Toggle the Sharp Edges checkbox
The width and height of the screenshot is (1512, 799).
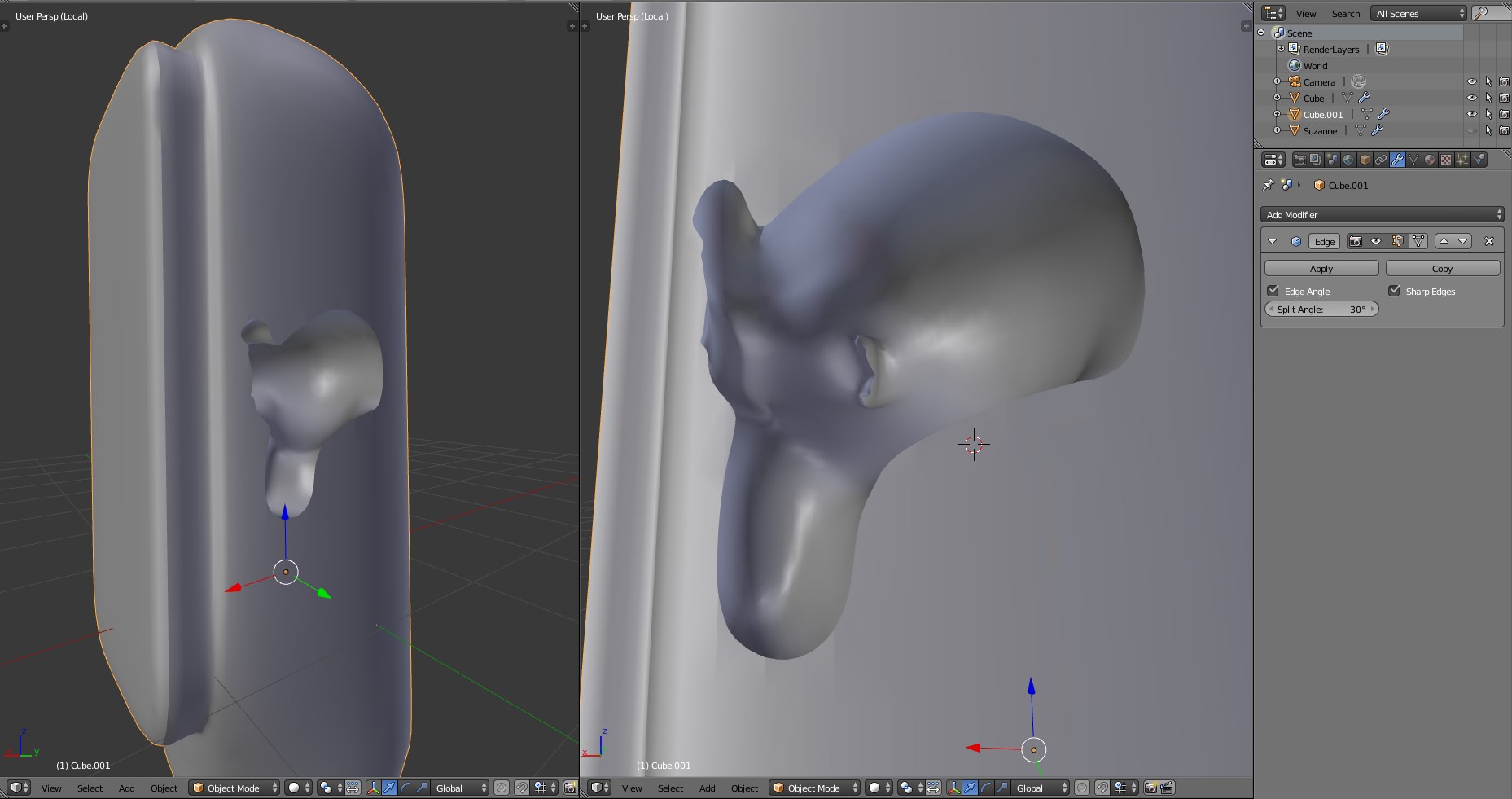(x=1394, y=291)
